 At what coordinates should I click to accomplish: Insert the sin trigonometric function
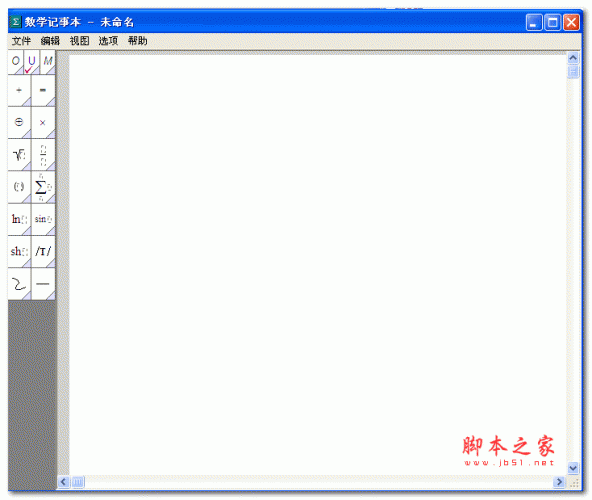pos(43,219)
